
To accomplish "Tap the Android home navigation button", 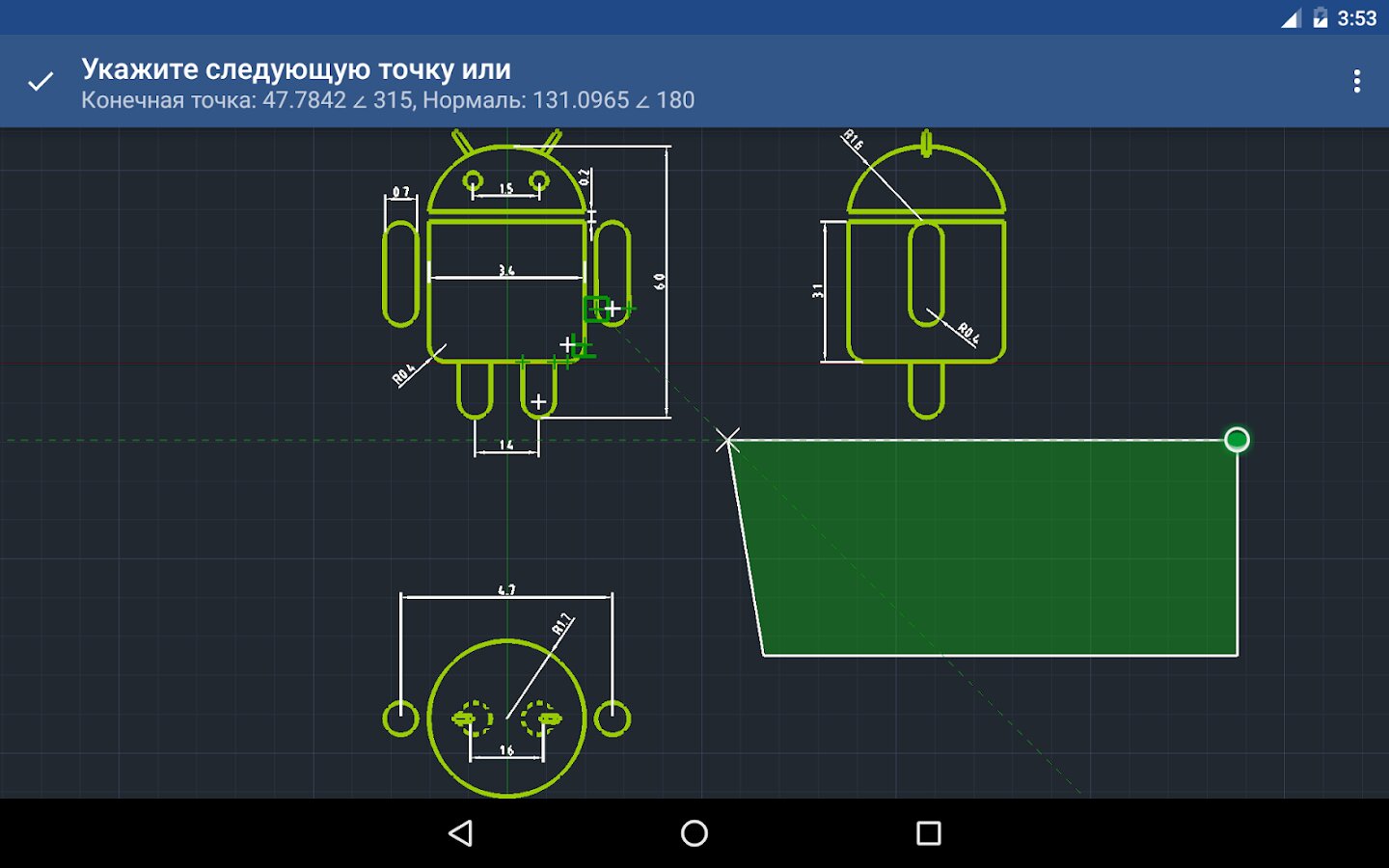I will pyautogui.click(x=694, y=833).
